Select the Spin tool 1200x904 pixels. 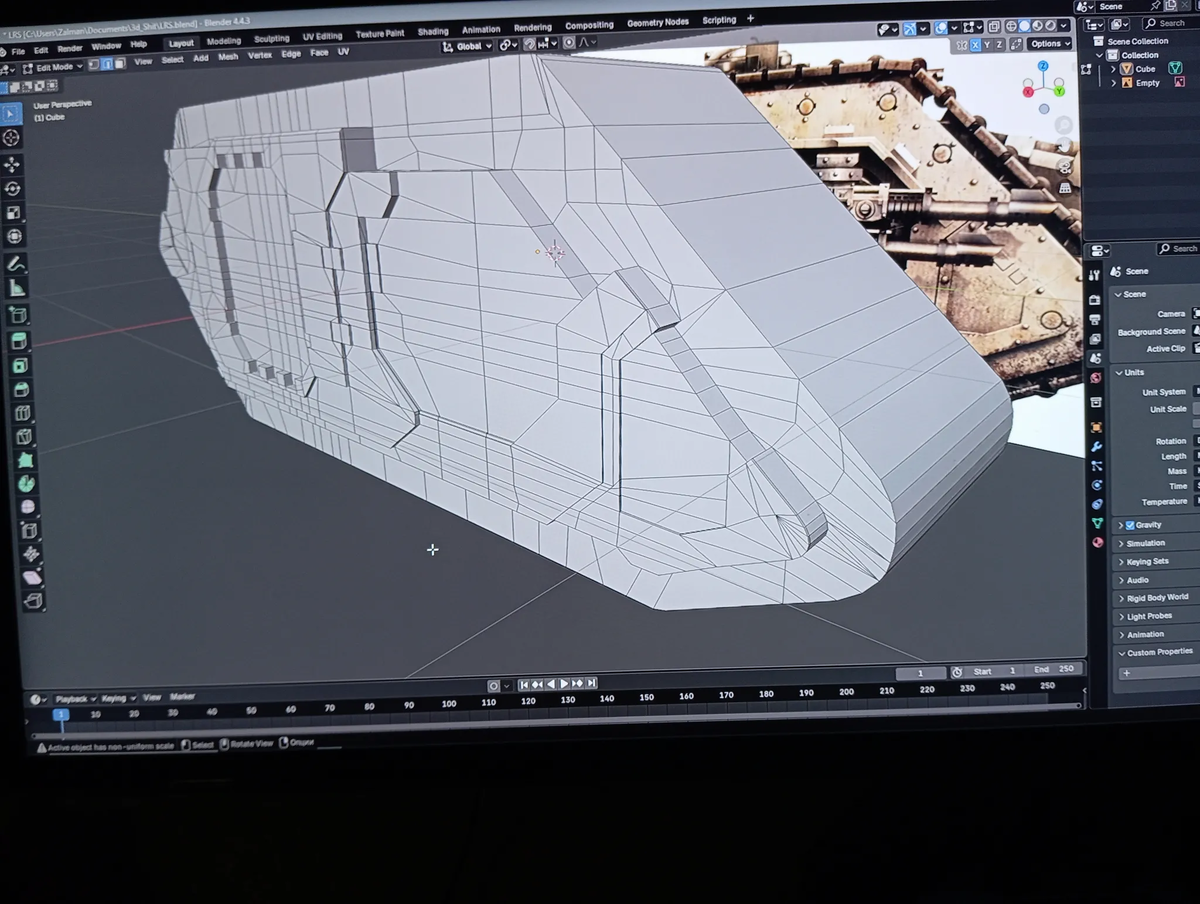click(x=27, y=484)
